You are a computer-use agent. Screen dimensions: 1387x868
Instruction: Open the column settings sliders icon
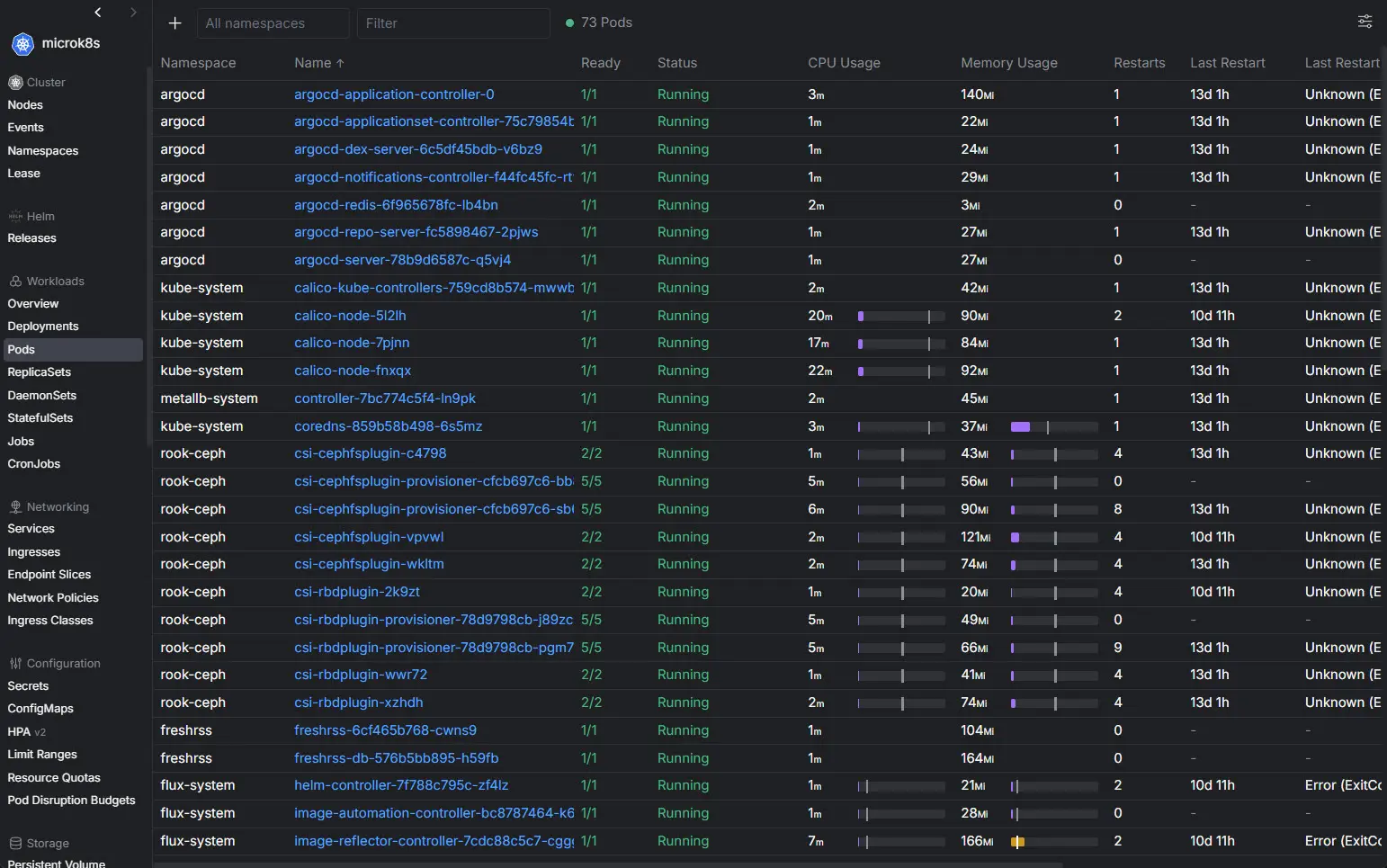(x=1365, y=22)
